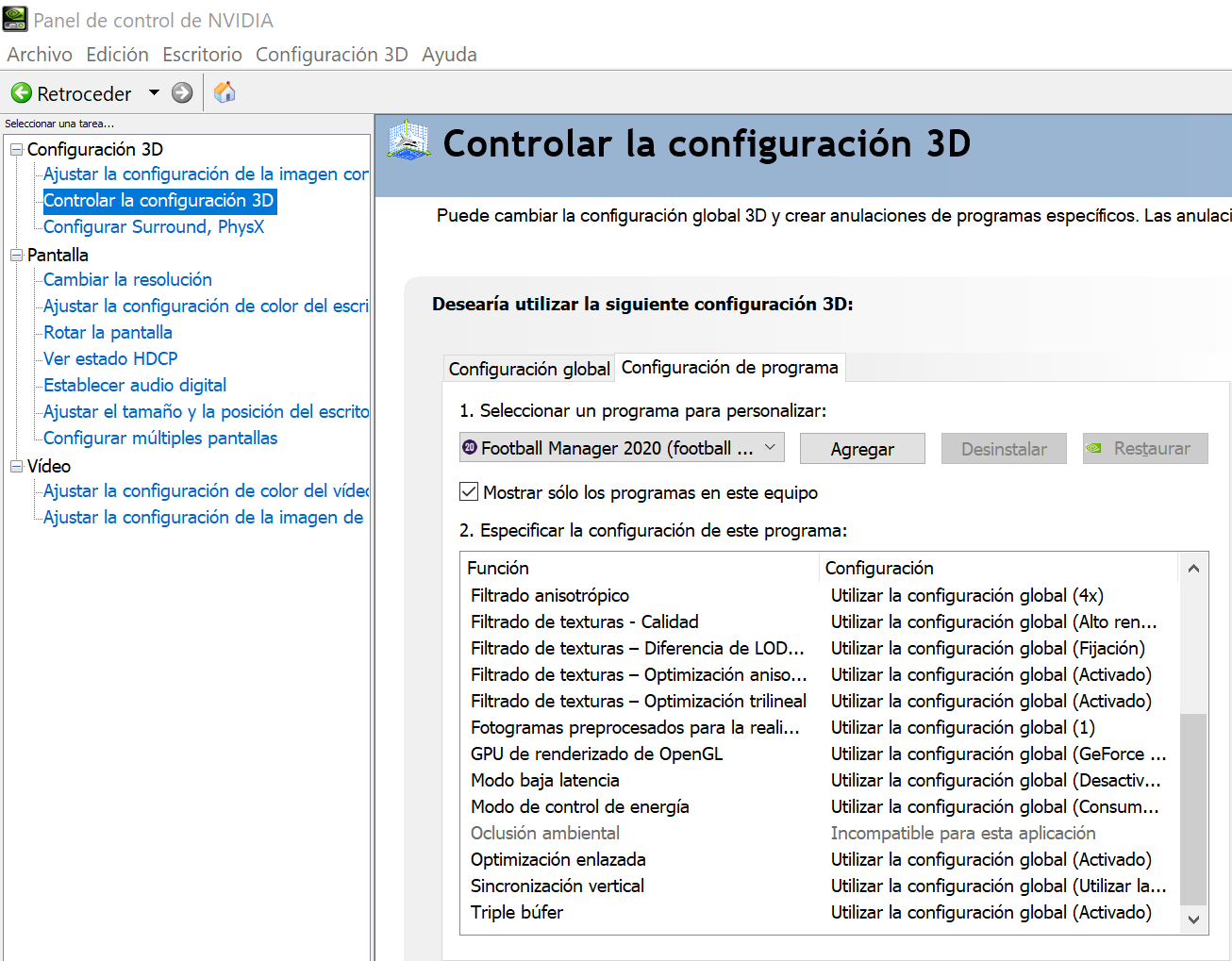Open the Archivo menu
The image size is (1232, 961).
40,55
